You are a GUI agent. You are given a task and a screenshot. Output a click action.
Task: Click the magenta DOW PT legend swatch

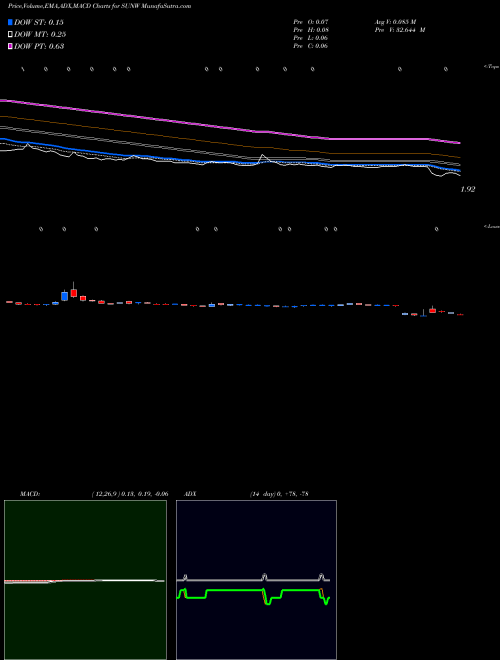(x=11, y=46)
